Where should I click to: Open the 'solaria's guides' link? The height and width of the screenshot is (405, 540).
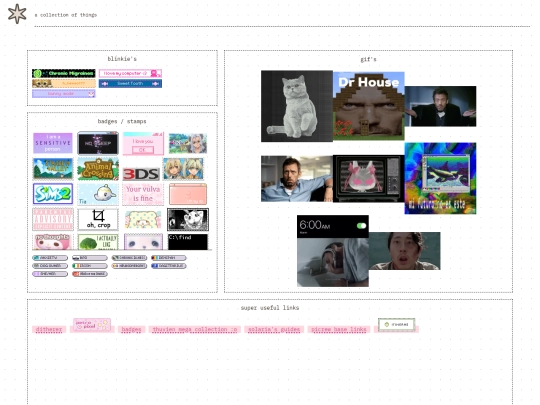[x=274, y=330]
